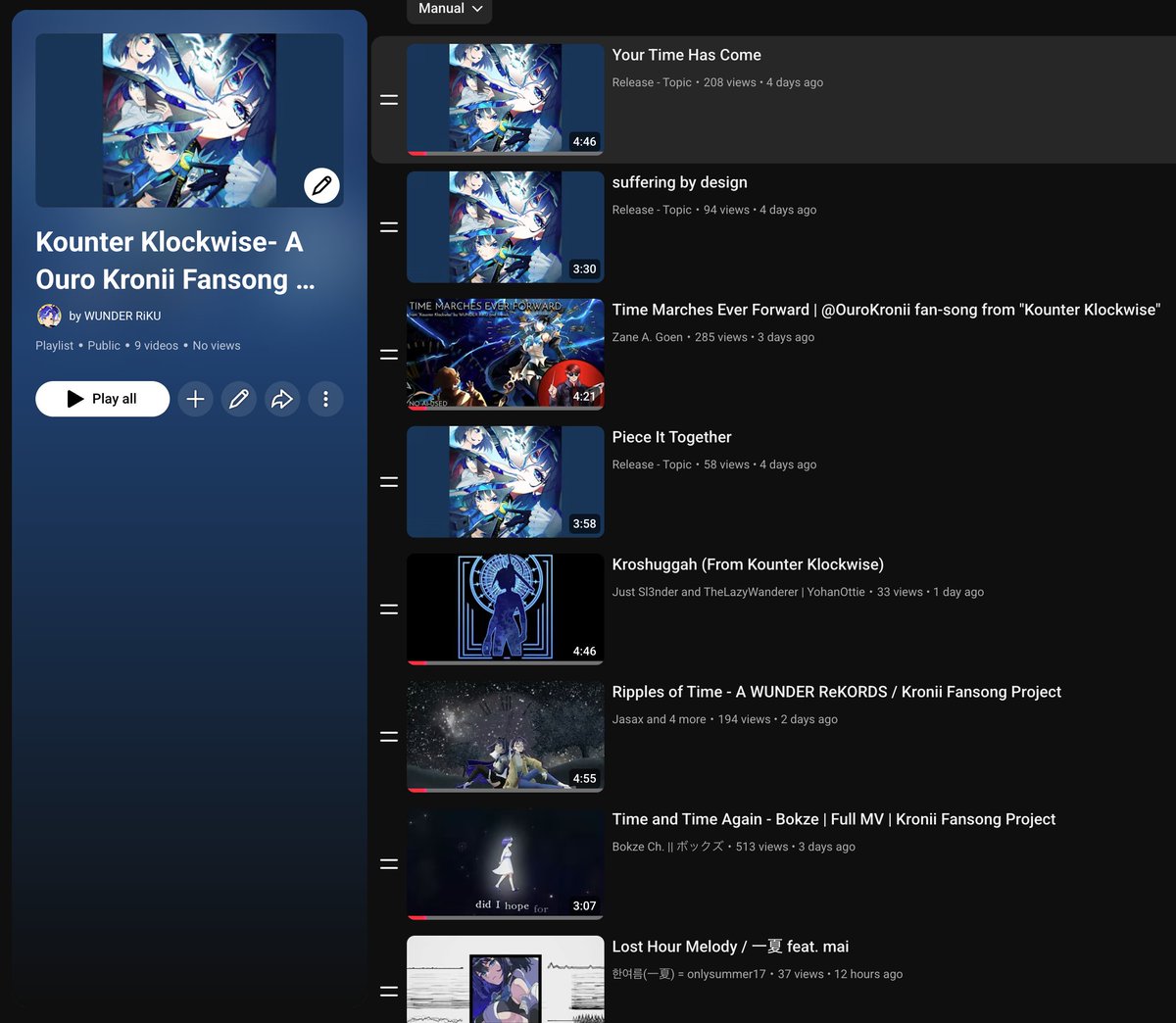Open Bokze Ch. channel link
This screenshot has width=1176, height=1023.
(x=668, y=847)
